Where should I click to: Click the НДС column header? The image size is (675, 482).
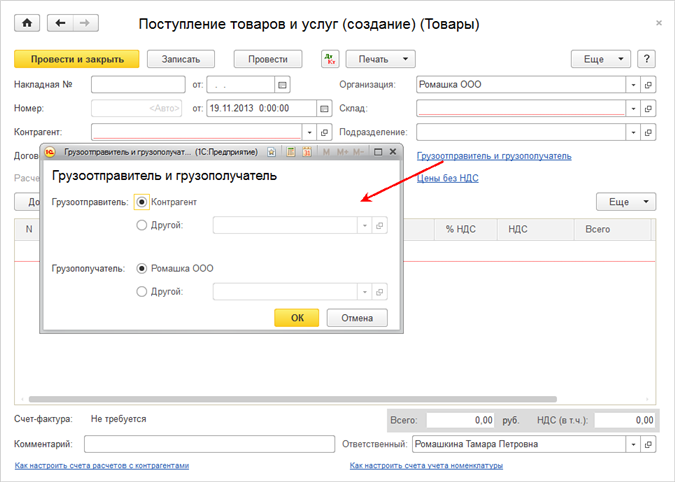536,229
